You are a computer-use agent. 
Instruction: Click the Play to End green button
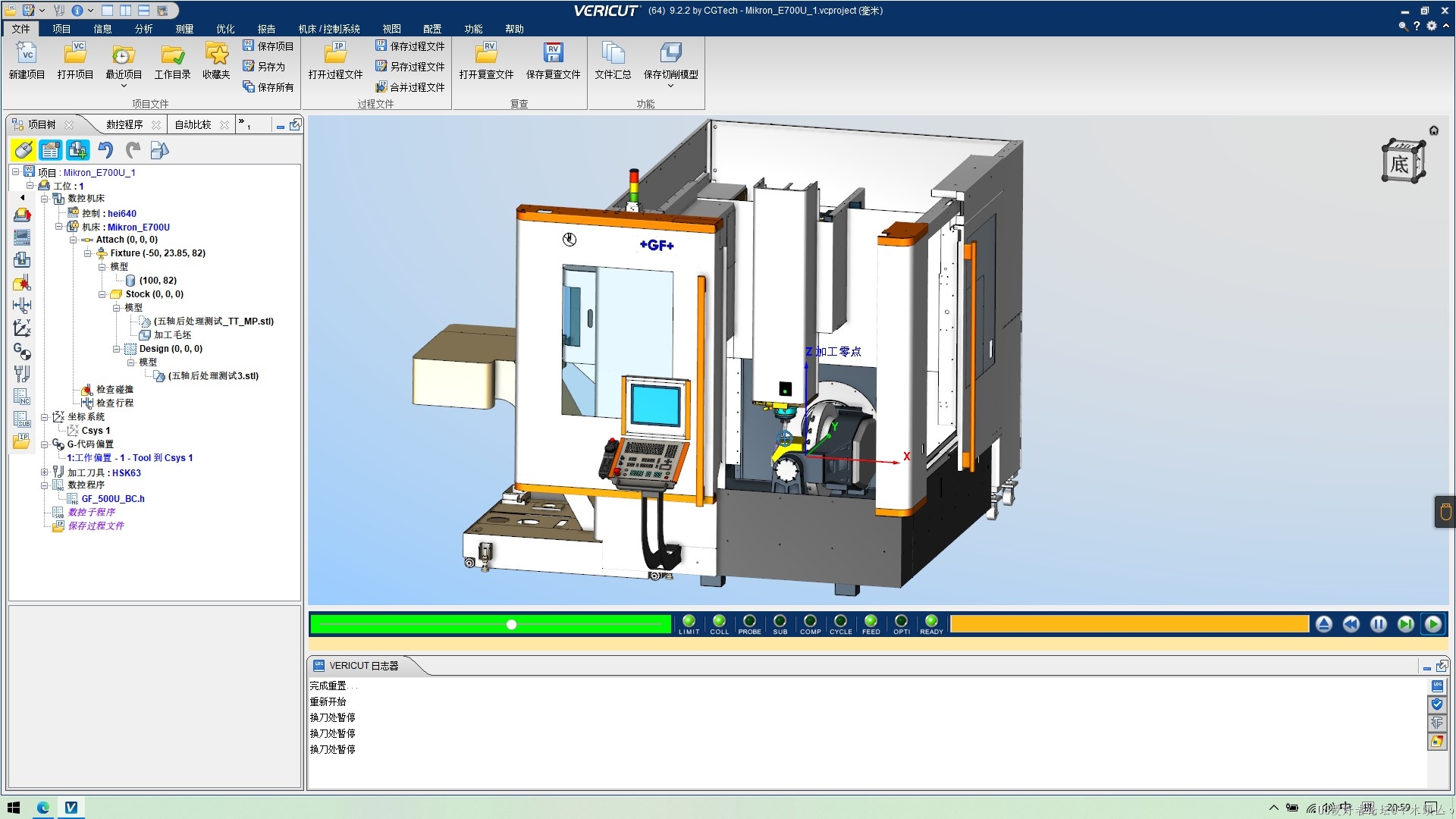click(1432, 624)
